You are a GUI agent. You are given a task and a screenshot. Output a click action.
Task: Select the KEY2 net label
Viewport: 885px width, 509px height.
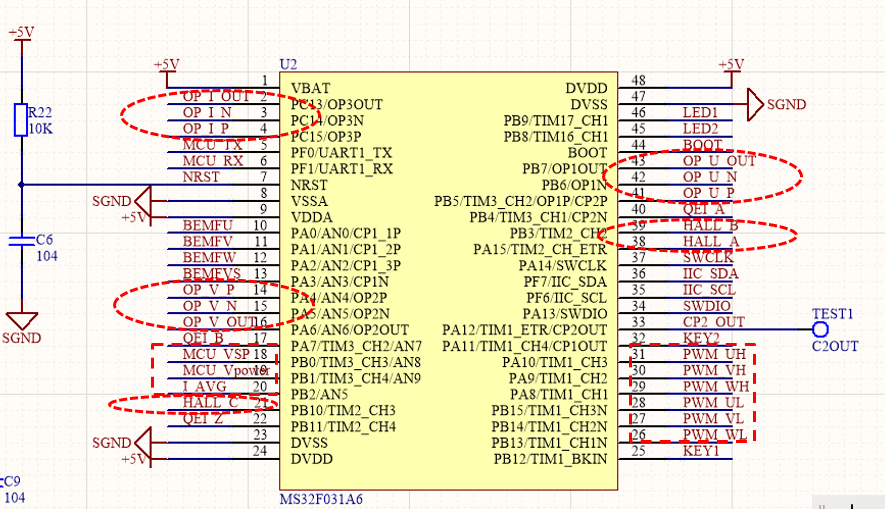pos(701,338)
